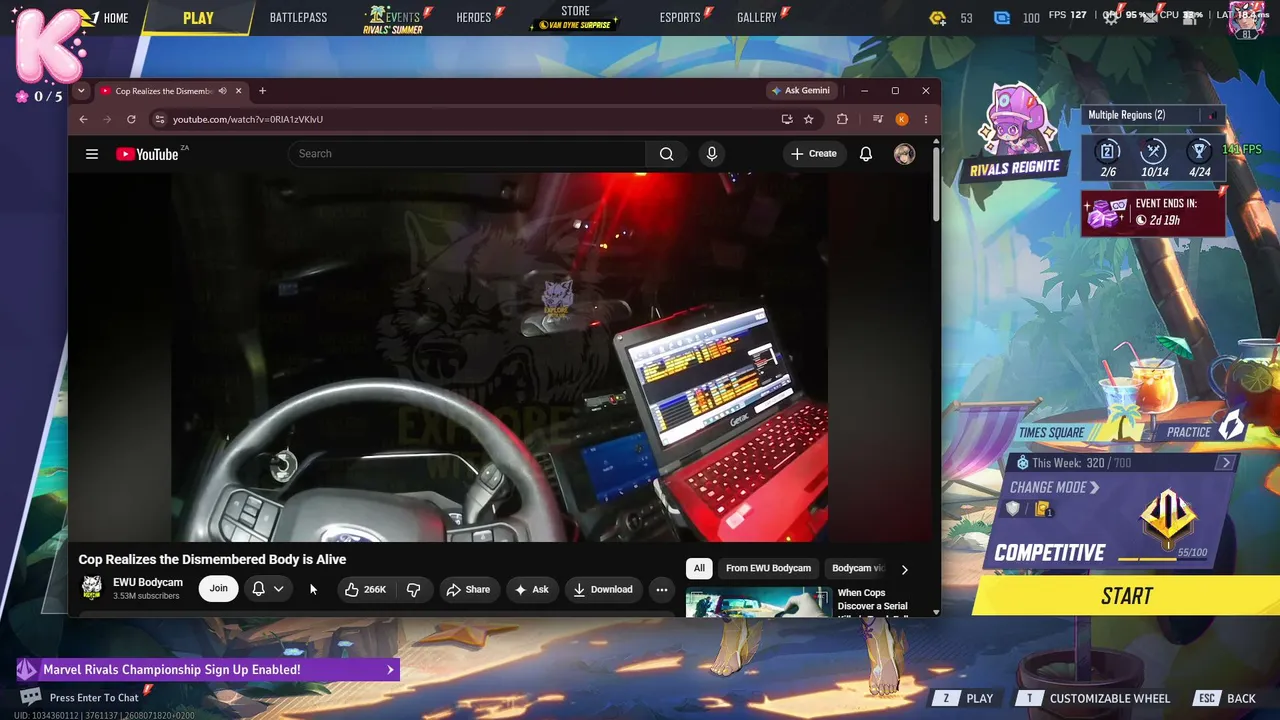Image resolution: width=1280 pixels, height=720 pixels.
Task: Click the Ask button under video
Action: click(531, 590)
